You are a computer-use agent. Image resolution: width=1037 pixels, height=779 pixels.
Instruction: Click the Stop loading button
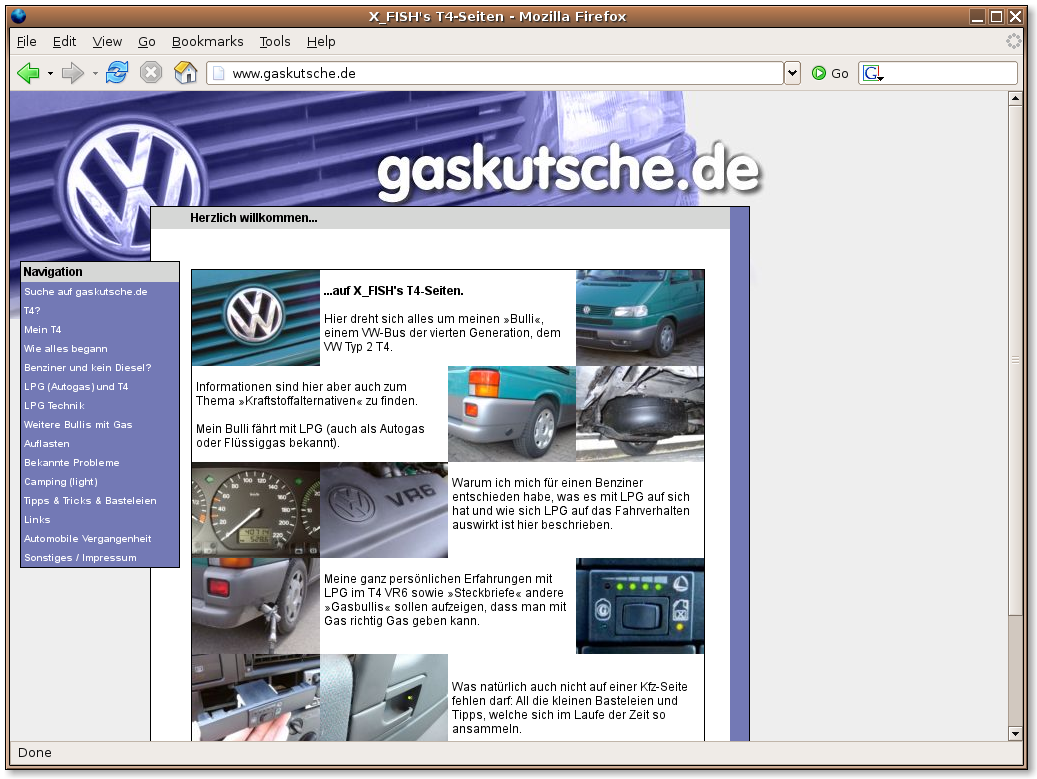pyautogui.click(x=151, y=73)
